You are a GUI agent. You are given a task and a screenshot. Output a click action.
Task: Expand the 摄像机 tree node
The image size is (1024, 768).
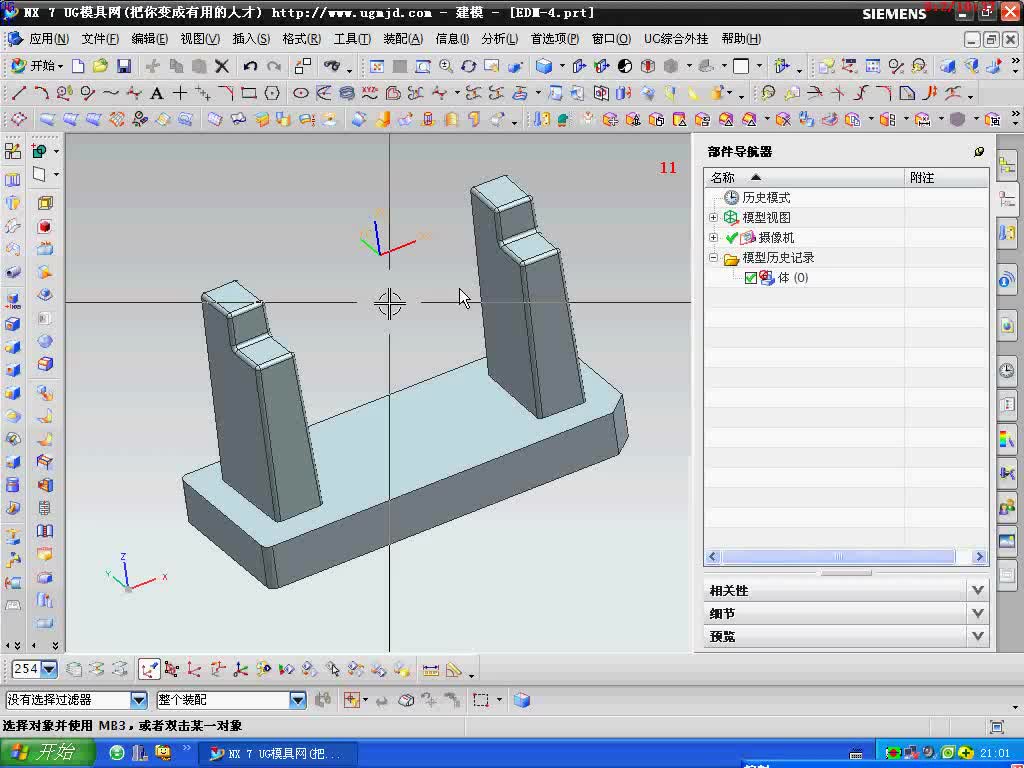[x=713, y=238]
